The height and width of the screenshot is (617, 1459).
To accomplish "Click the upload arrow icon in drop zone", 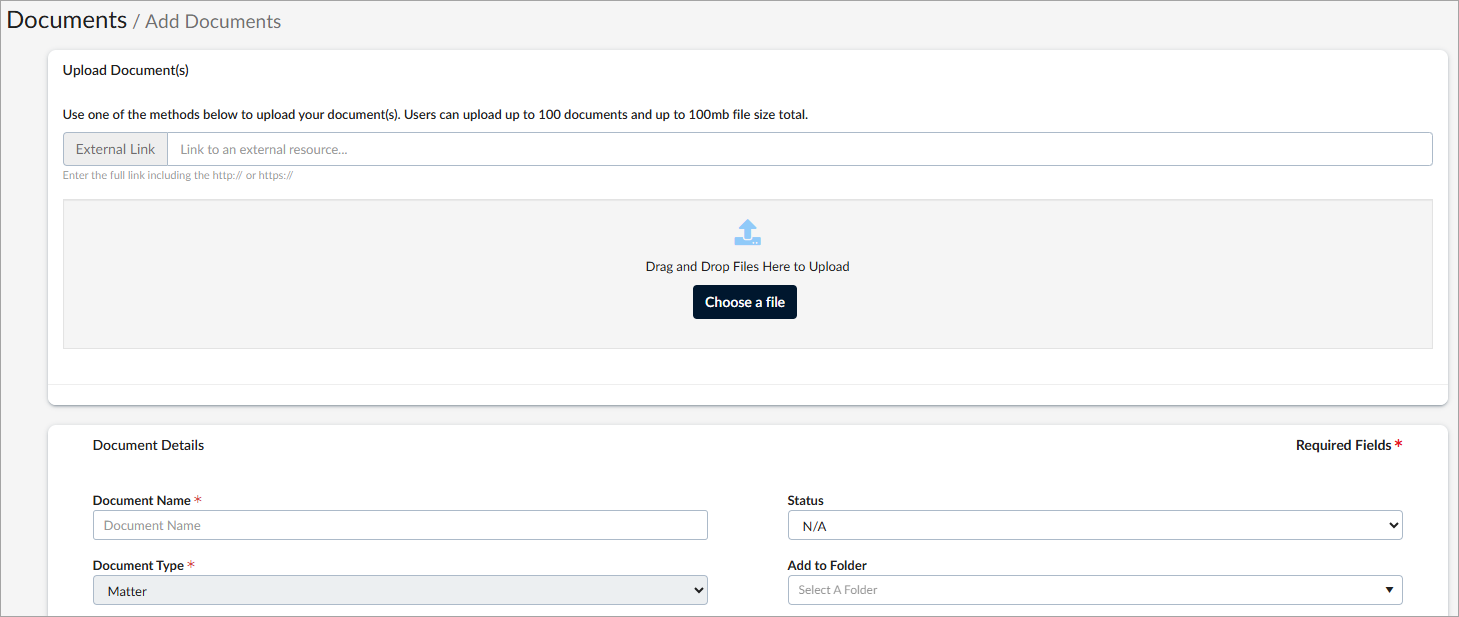I will pos(747,233).
